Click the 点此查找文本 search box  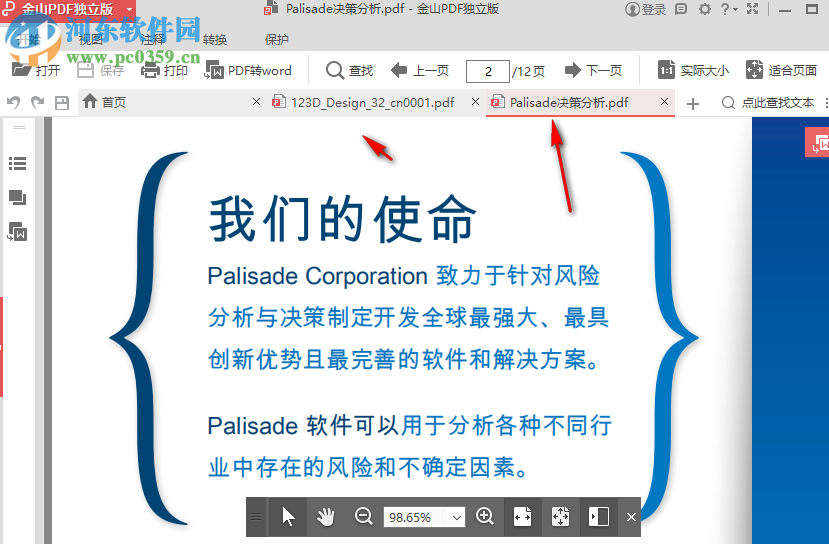tap(768, 103)
